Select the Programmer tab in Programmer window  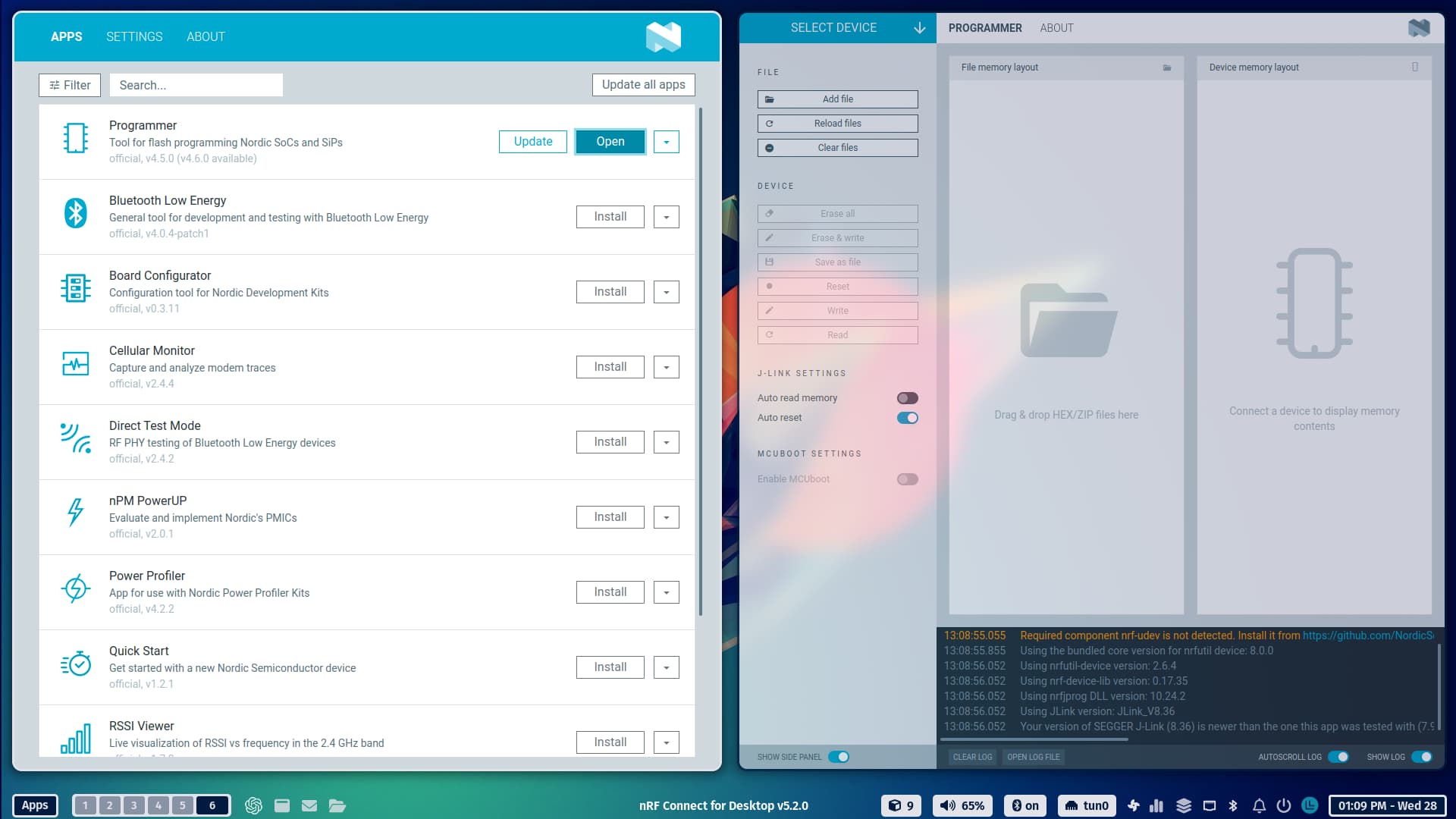[x=985, y=28]
